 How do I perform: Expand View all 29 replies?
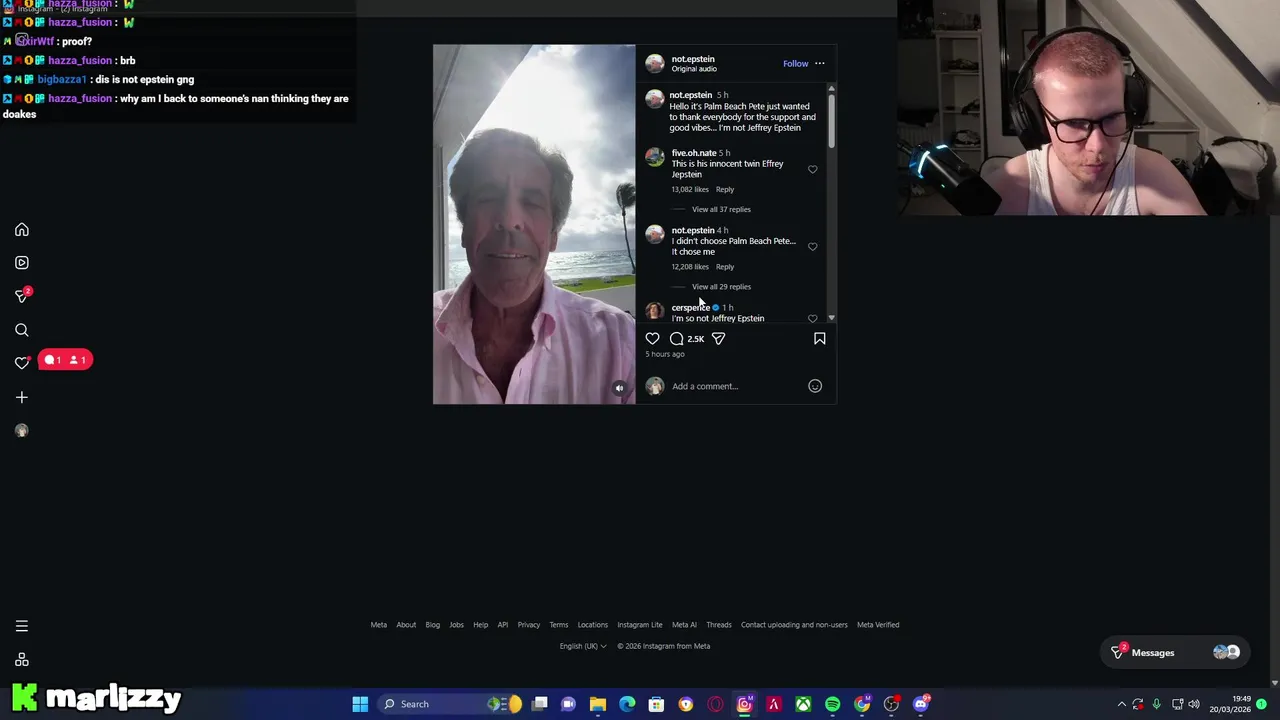click(x=721, y=287)
